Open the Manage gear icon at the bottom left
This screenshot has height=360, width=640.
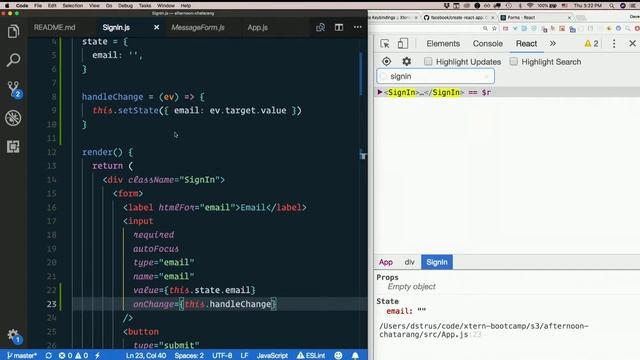13,336
